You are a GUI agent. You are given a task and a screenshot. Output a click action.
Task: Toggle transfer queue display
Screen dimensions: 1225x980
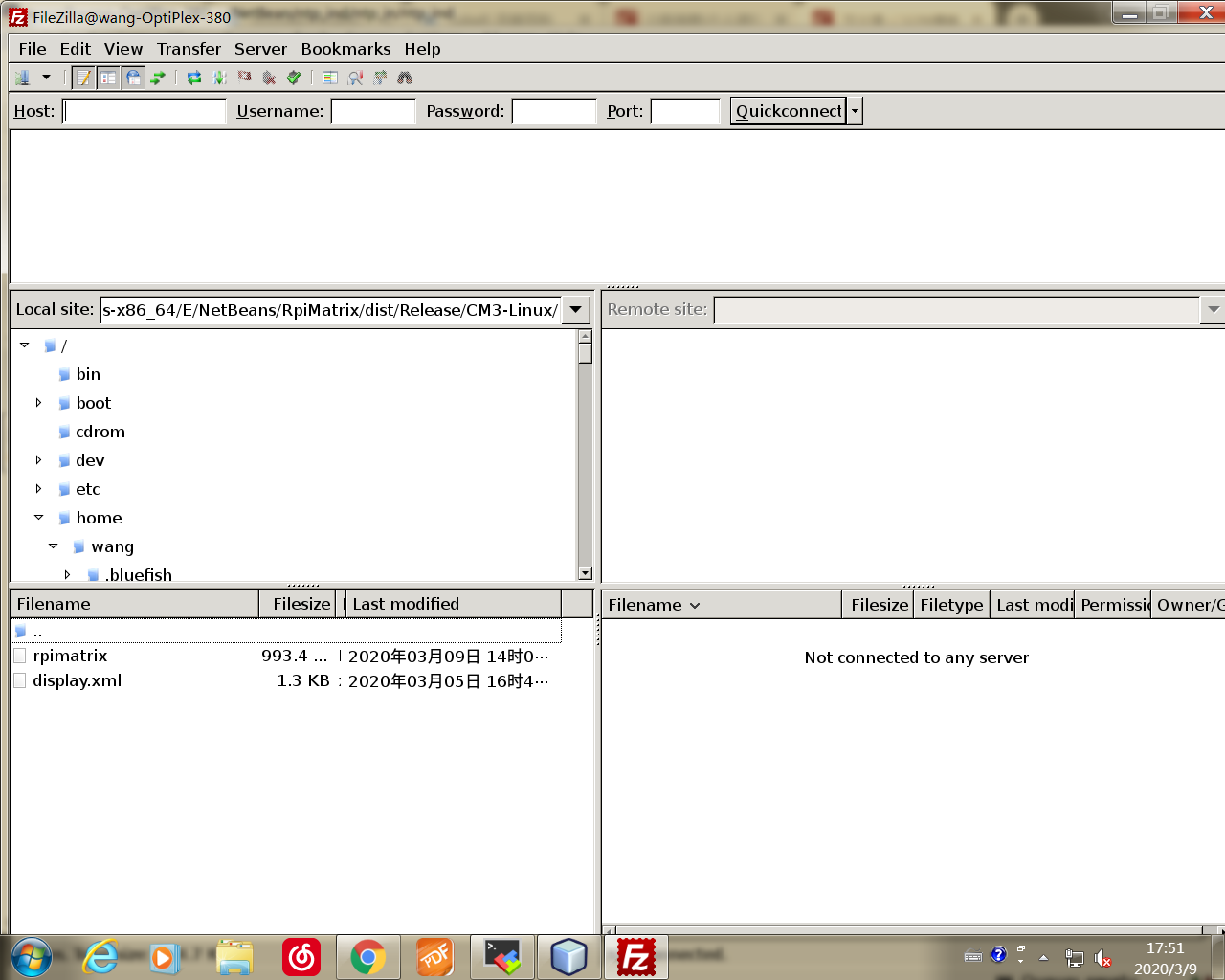(x=158, y=78)
